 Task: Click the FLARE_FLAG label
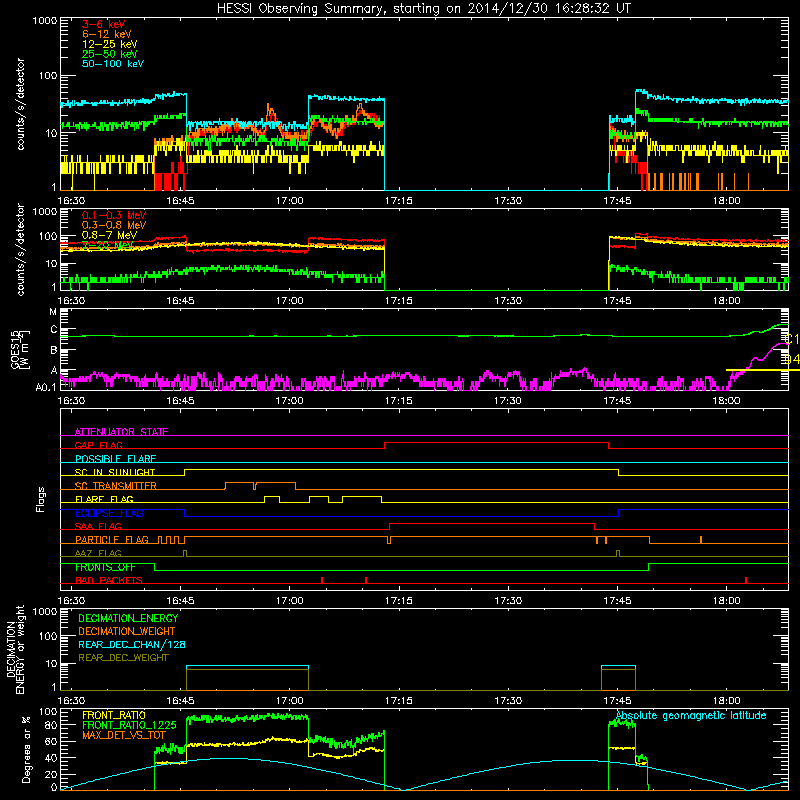[104, 499]
